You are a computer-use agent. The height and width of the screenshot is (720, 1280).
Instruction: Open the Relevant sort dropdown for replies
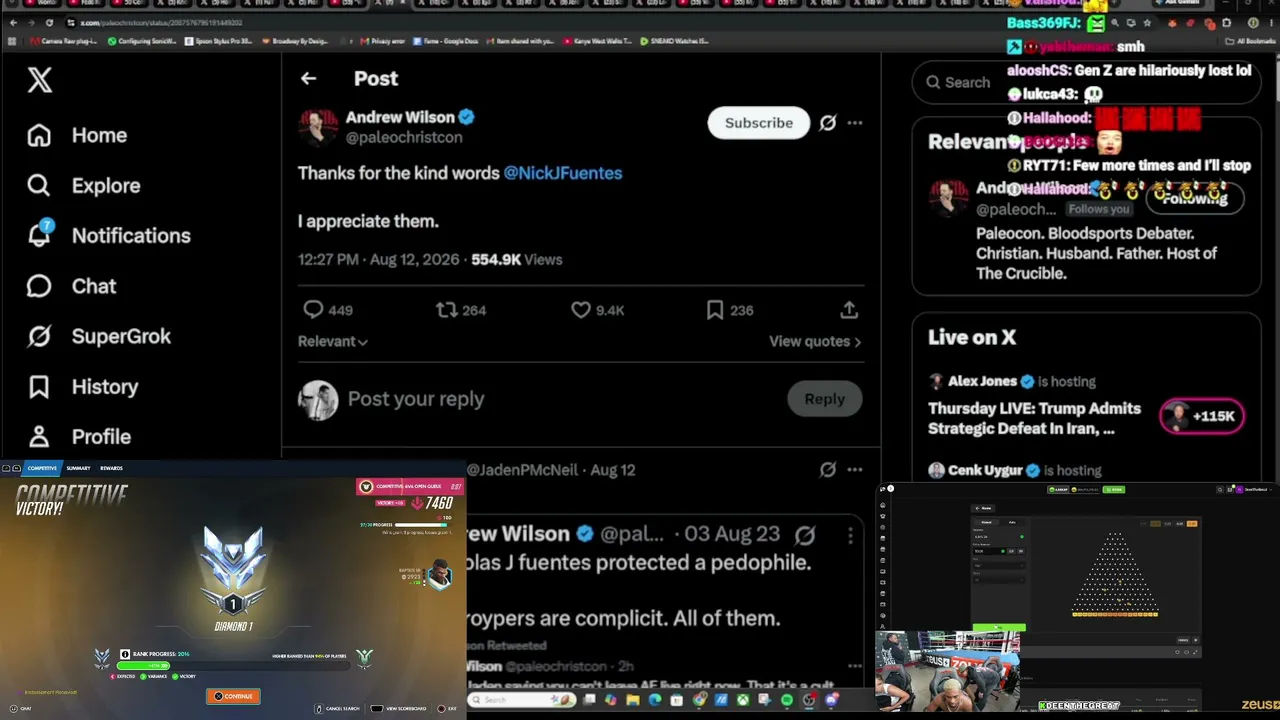(x=333, y=341)
